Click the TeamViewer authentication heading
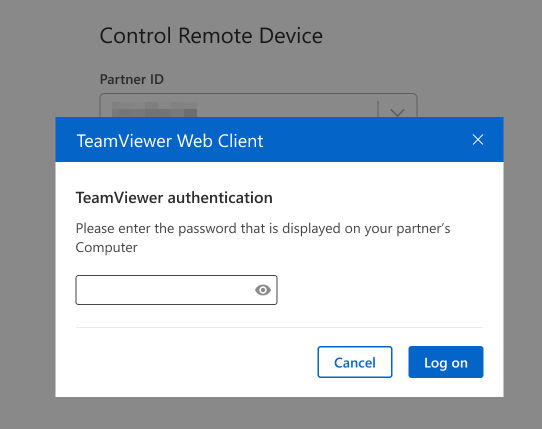Screen dimensions: 542x429 (x=174, y=198)
